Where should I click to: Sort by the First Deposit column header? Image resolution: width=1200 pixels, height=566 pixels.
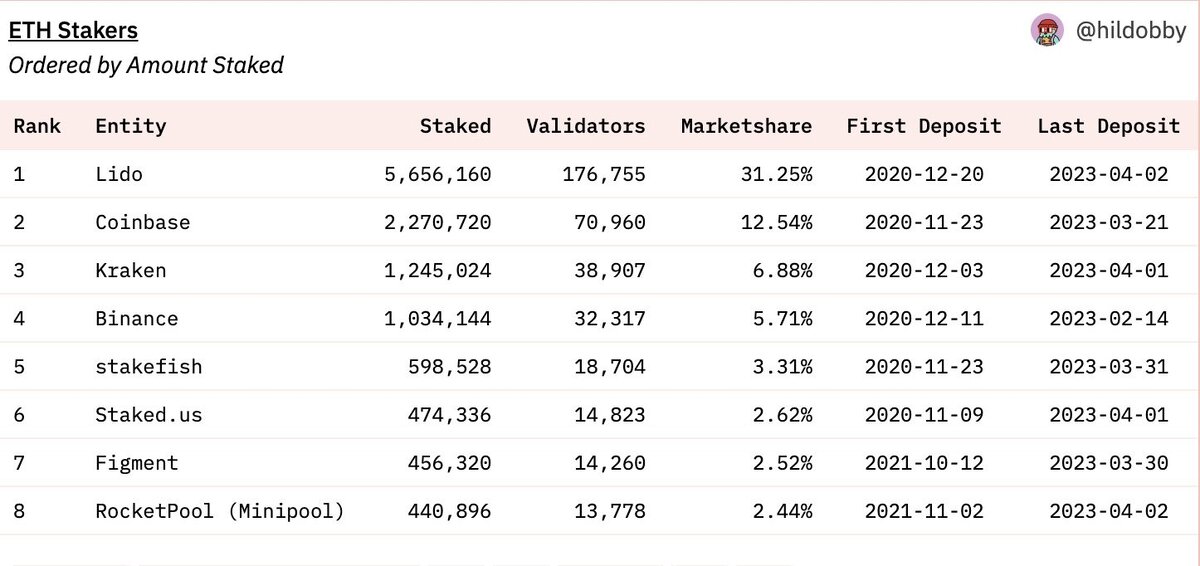click(x=924, y=126)
